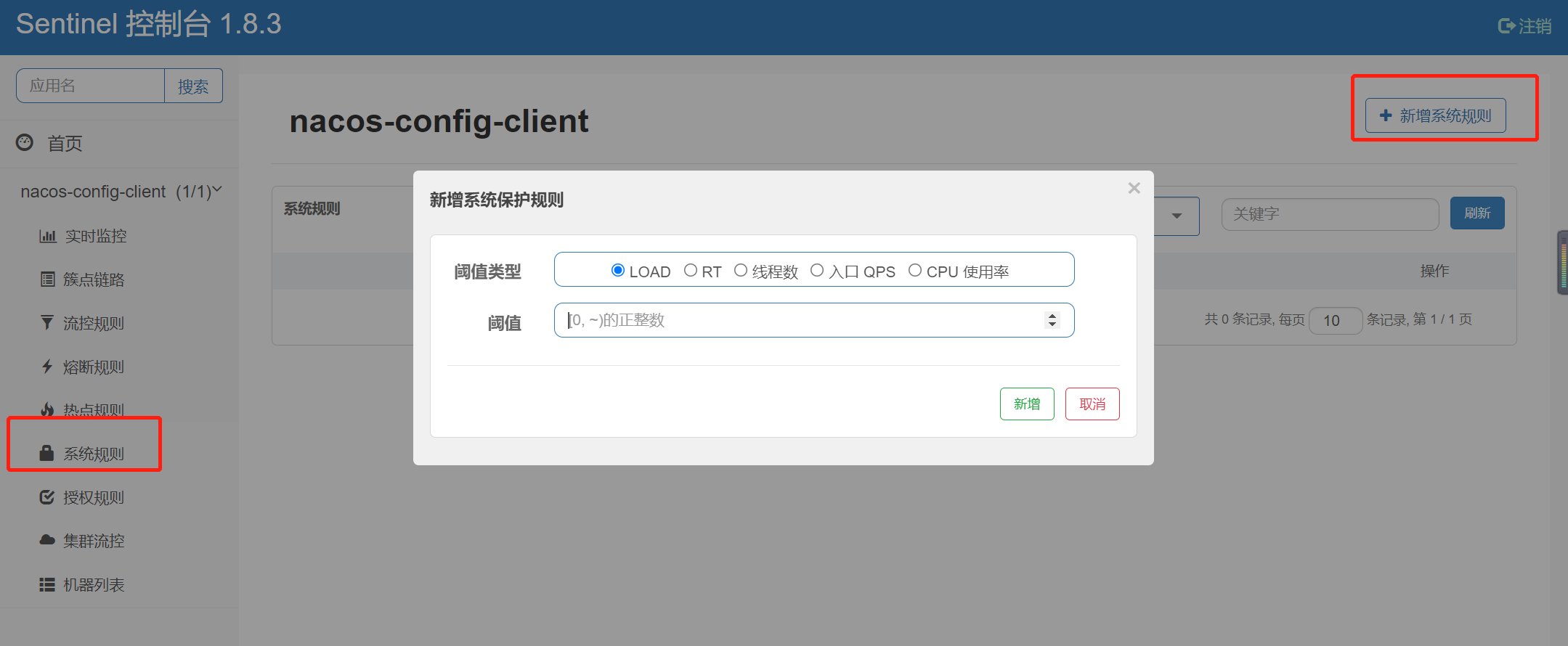Image resolution: width=1568 pixels, height=646 pixels.
Task: Select the RT threshold type radio
Action: point(691,271)
